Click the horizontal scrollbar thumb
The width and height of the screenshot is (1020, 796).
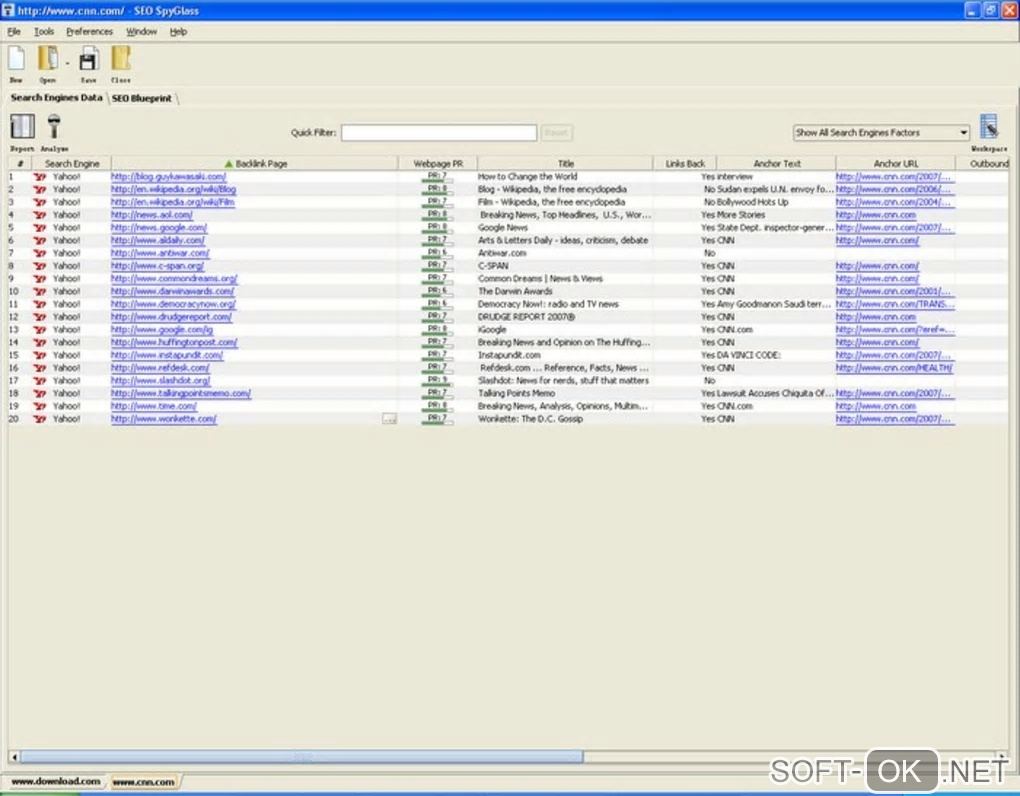point(302,756)
